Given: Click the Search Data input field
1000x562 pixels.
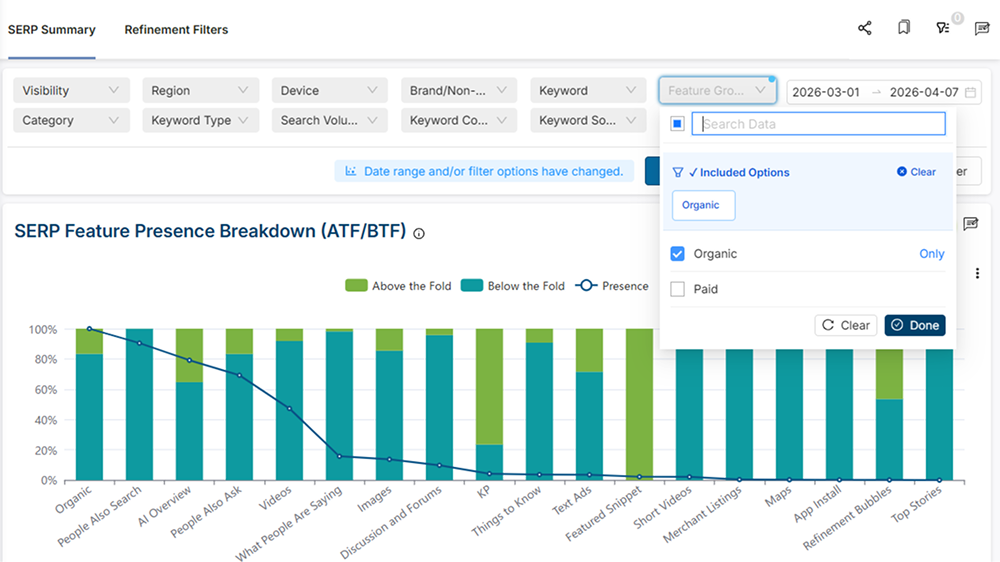Looking at the screenshot, I should tap(818, 124).
